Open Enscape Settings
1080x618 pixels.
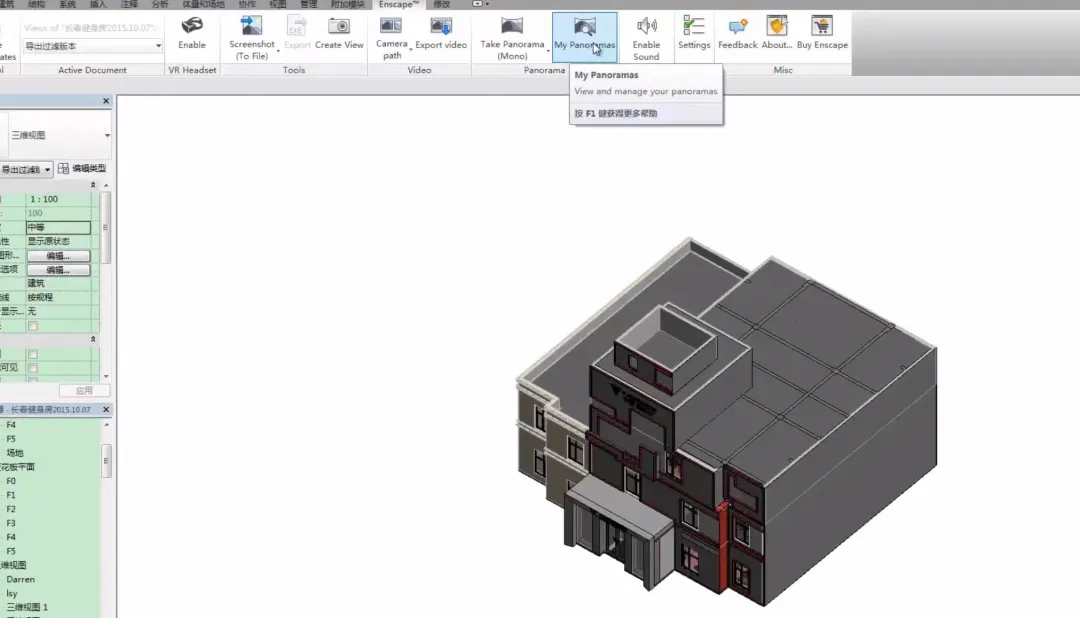click(x=694, y=33)
